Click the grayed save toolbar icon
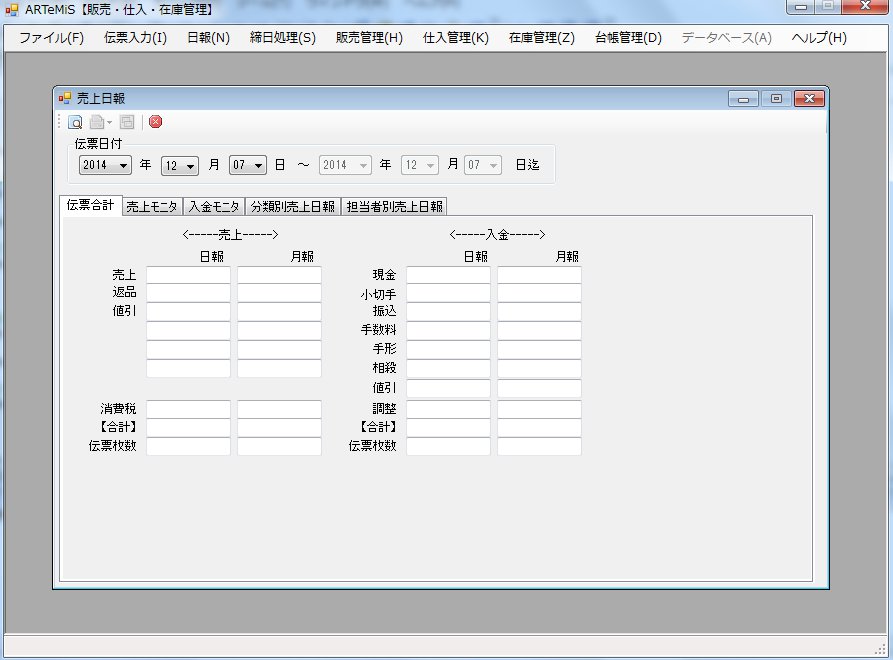 click(x=127, y=122)
